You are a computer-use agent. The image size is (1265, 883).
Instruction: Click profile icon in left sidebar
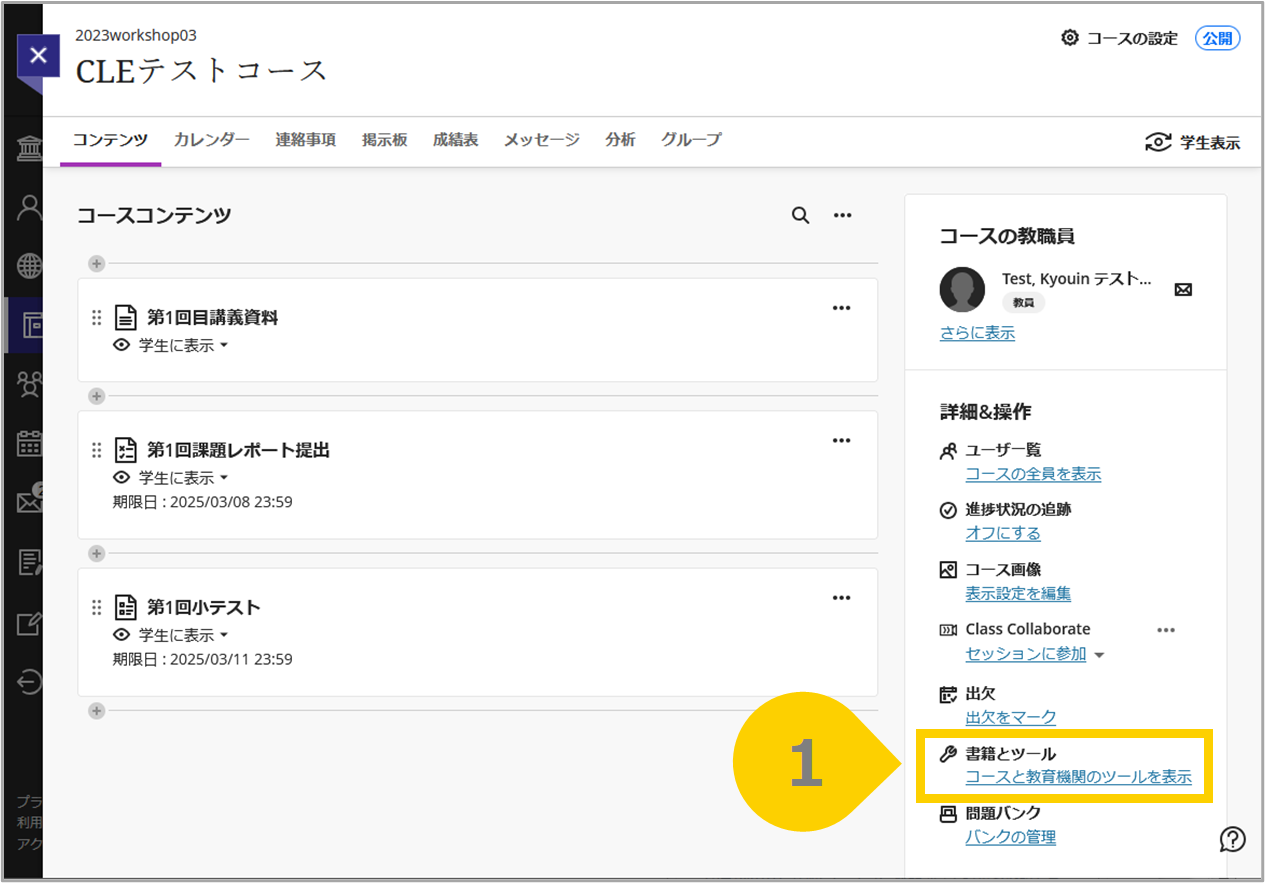click(30, 208)
